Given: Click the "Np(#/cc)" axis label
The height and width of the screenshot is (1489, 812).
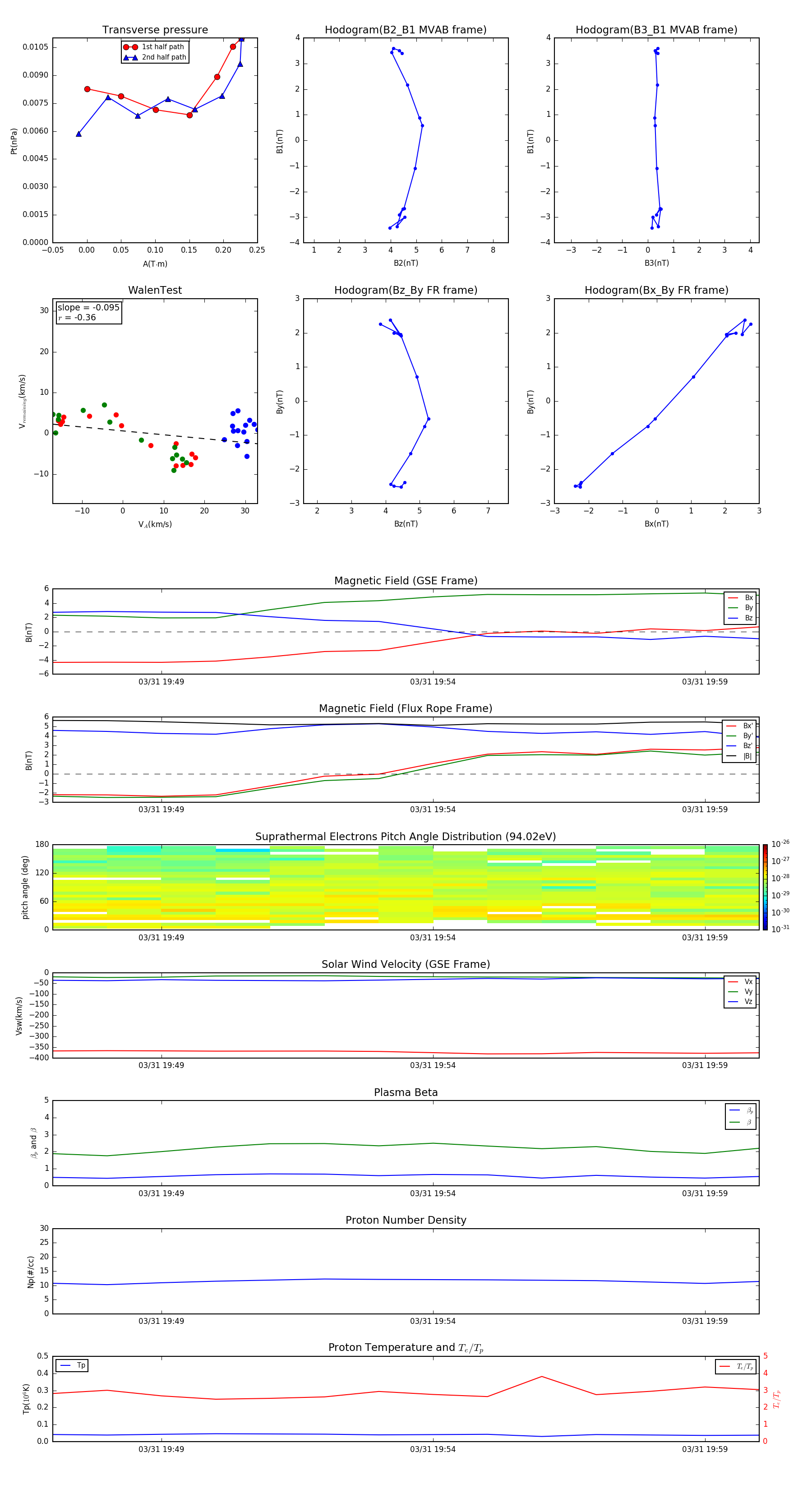Looking at the screenshot, I should [31, 1272].
